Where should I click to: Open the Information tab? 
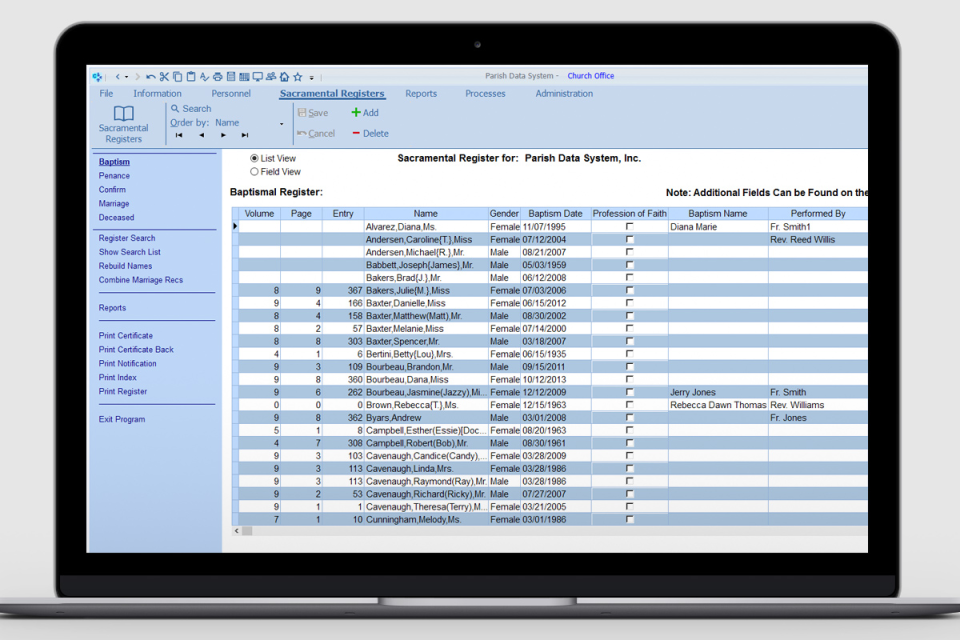[x=157, y=94]
